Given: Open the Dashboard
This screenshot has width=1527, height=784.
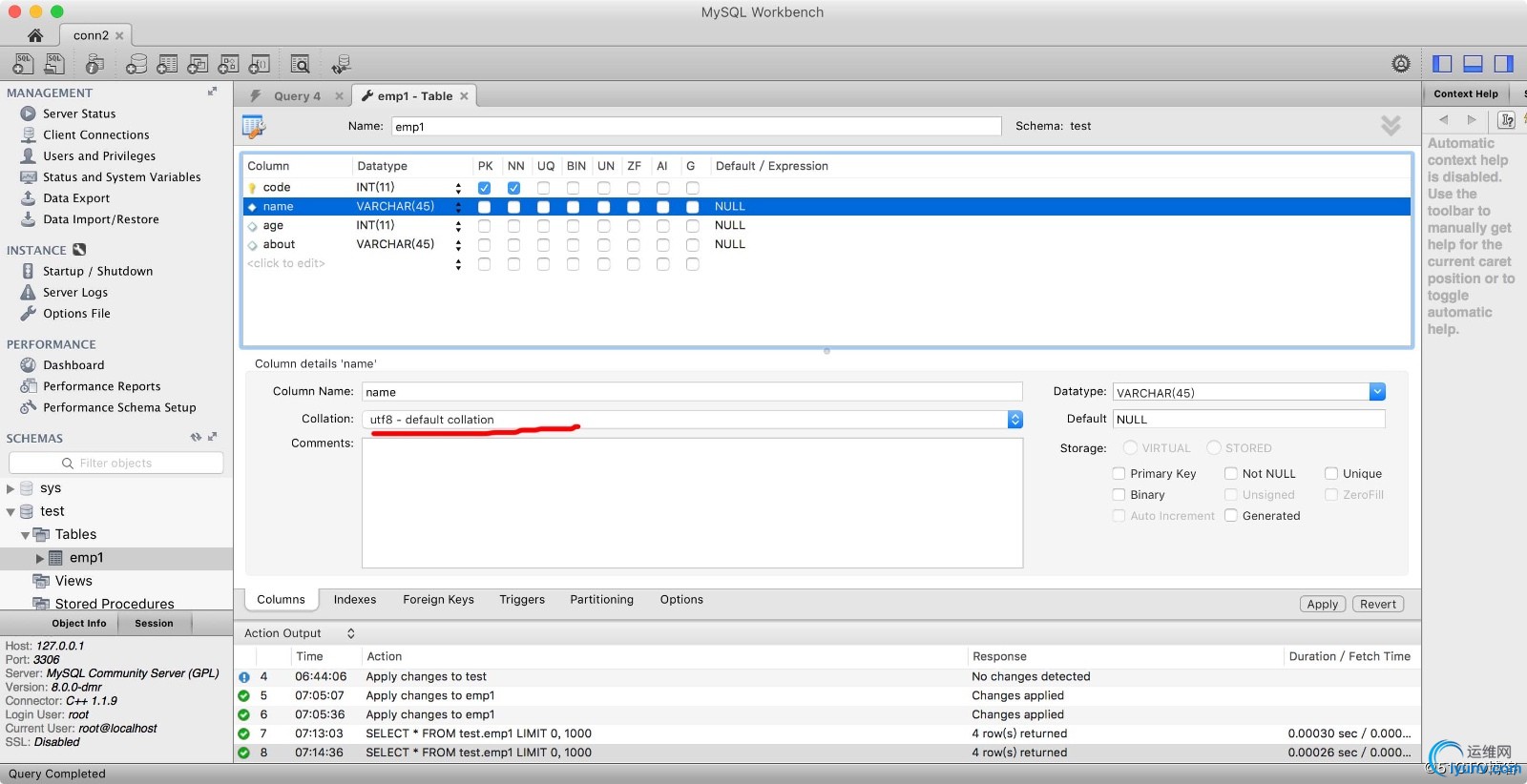Looking at the screenshot, I should click(x=73, y=365).
